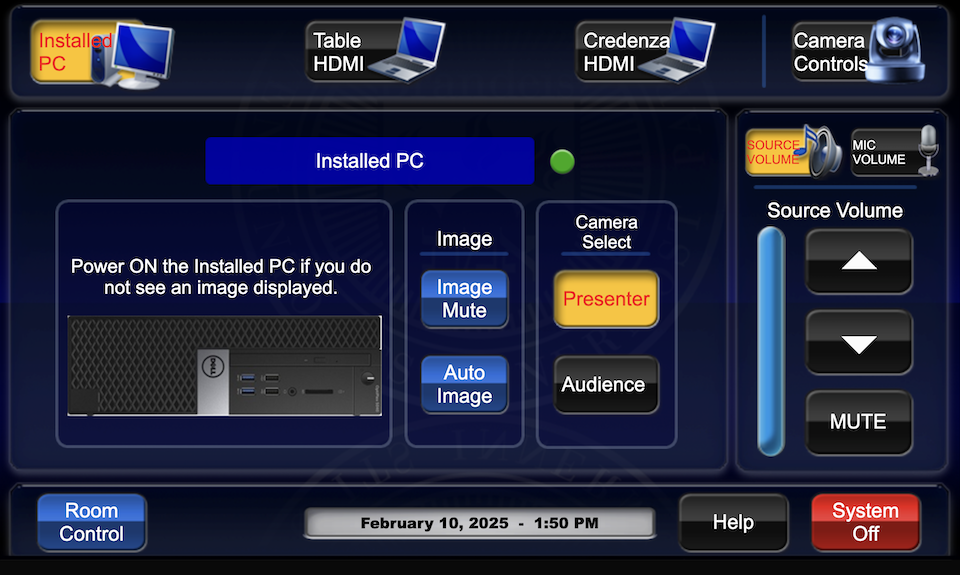
Task: Open Room Control
Action: pyautogui.click(x=92, y=522)
